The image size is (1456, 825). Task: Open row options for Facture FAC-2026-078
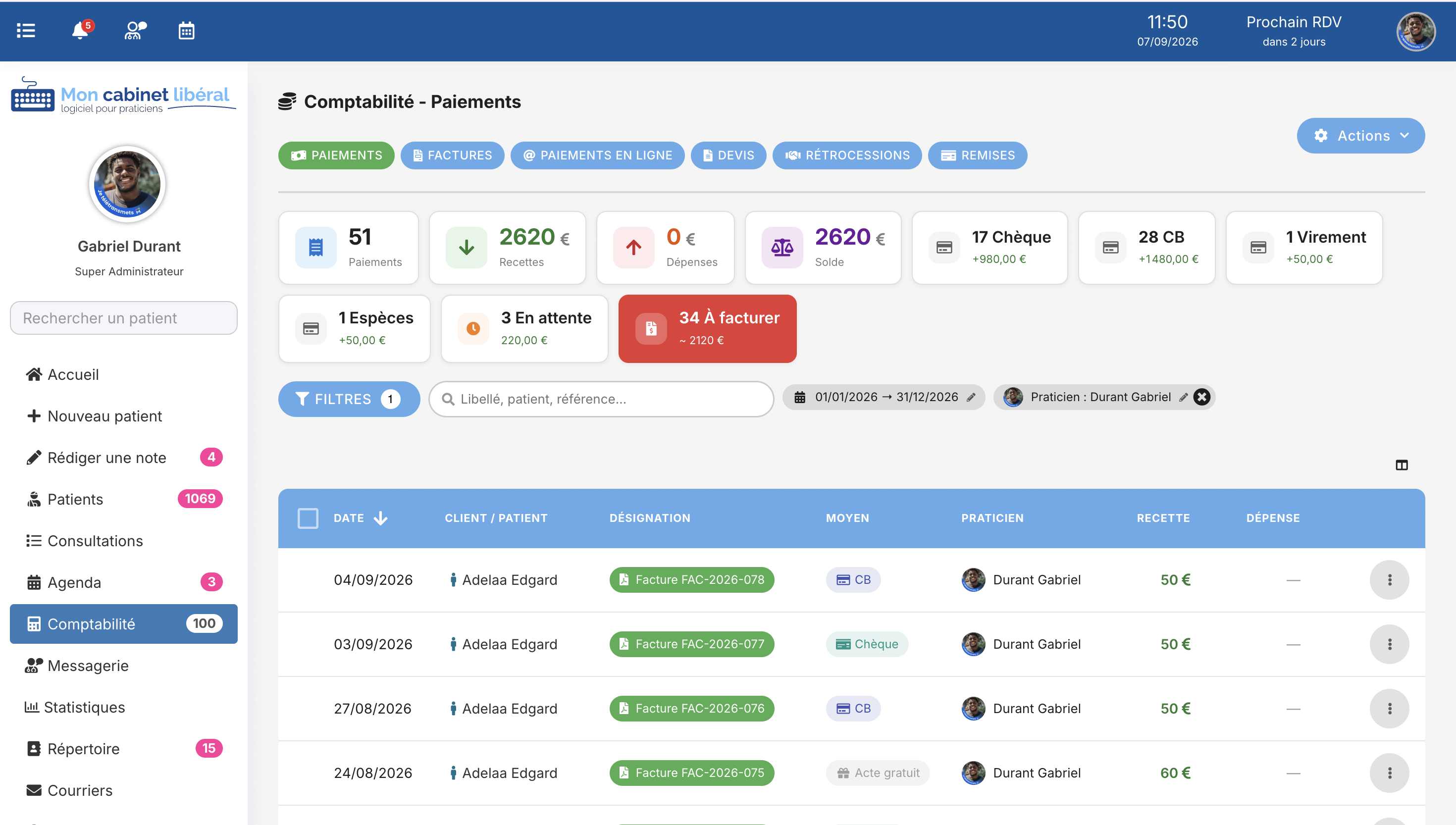1389,580
